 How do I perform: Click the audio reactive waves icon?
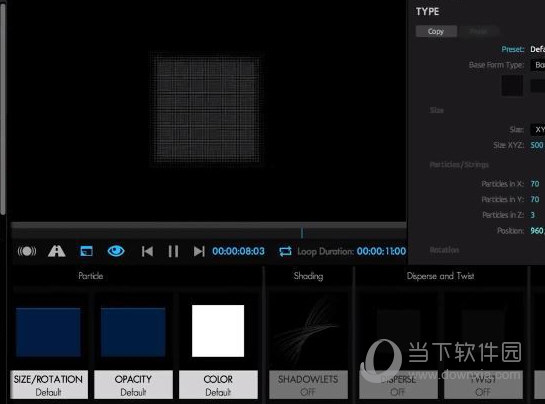point(27,251)
